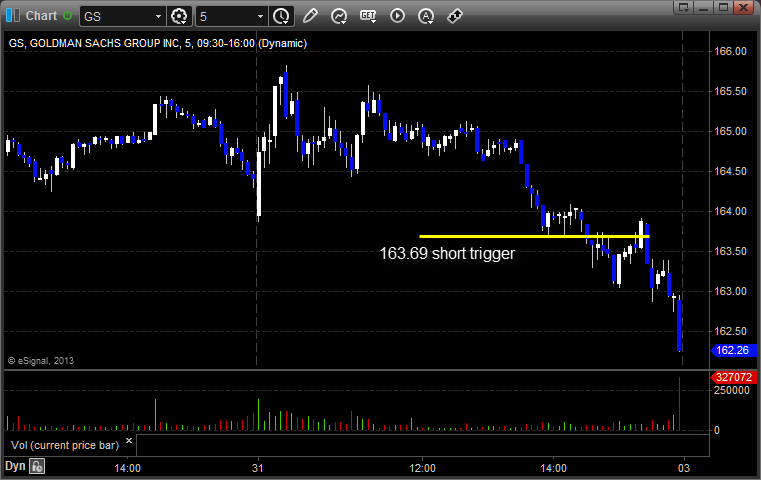The image size is (761, 480).
Task: Open the circled A alerts menu
Action: [426, 16]
